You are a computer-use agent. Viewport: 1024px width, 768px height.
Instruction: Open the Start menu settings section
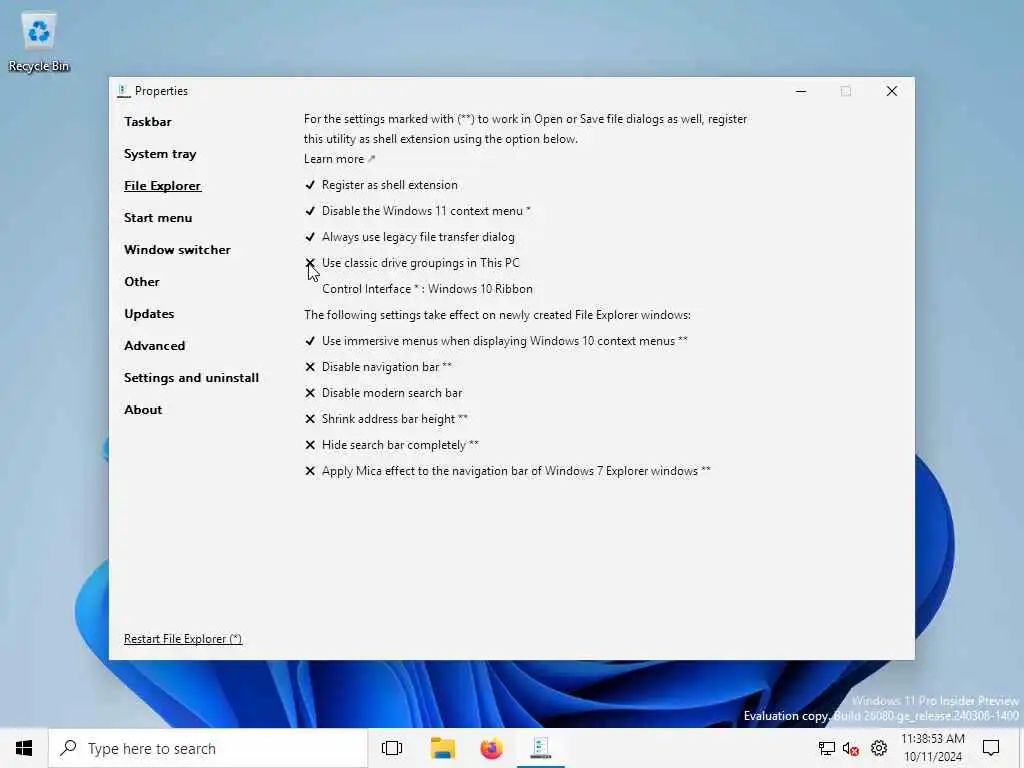click(158, 217)
